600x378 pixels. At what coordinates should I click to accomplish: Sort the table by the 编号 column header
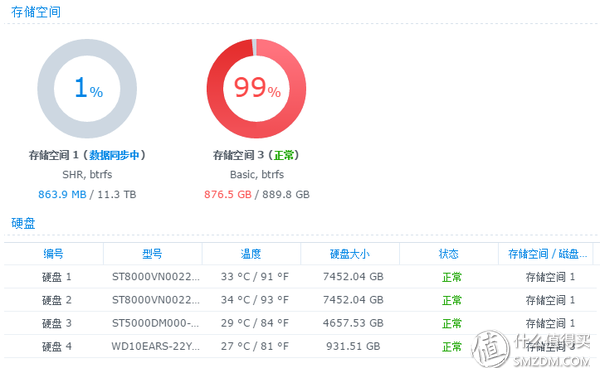click(53, 254)
